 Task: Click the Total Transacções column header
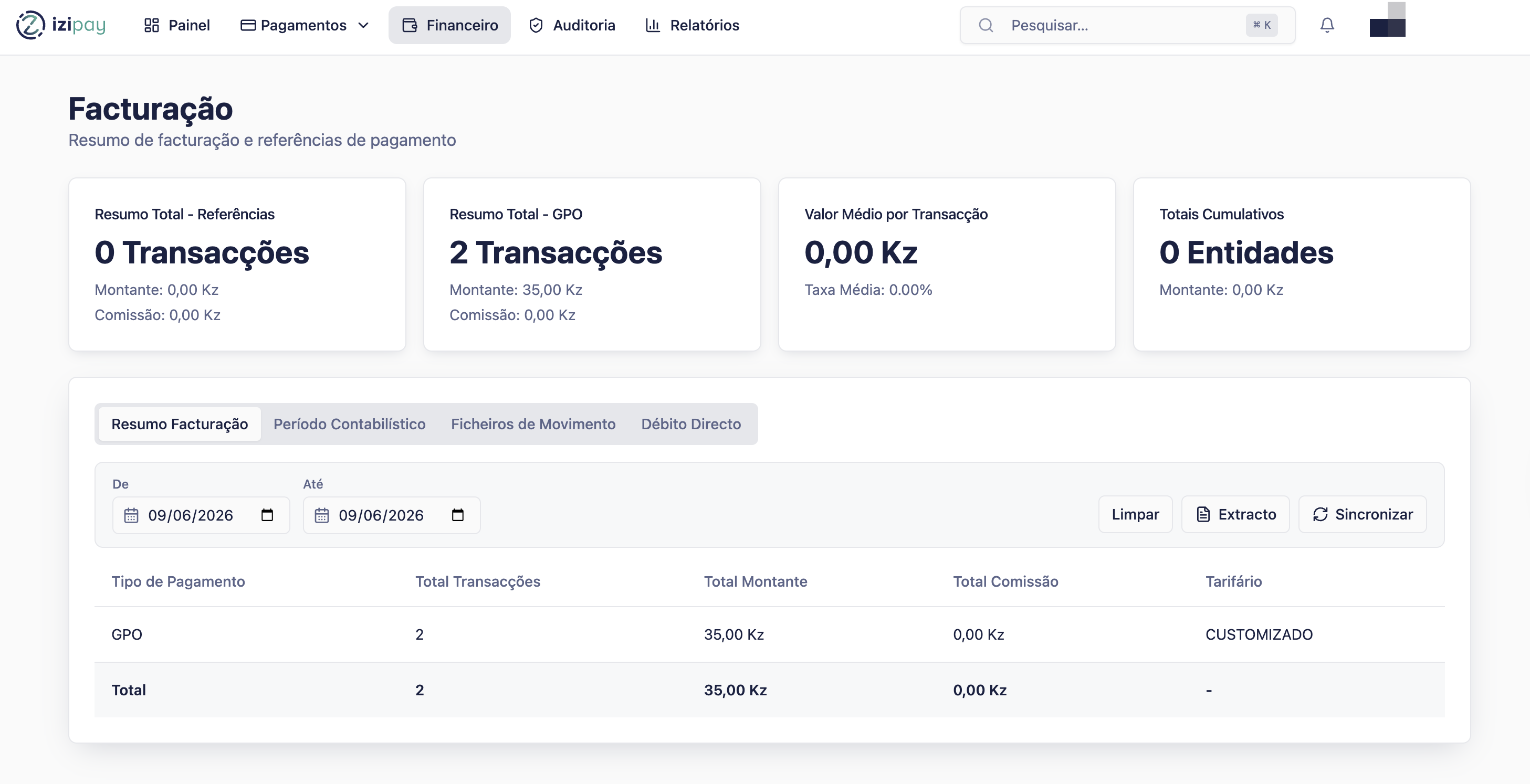(477, 581)
